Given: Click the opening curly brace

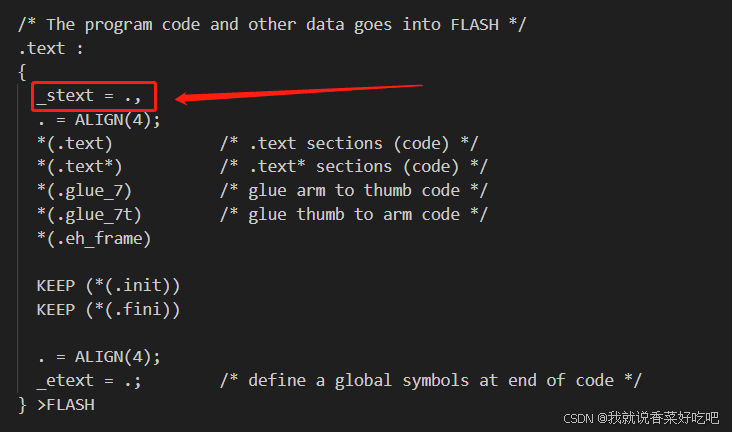Looking at the screenshot, I should point(22,72).
